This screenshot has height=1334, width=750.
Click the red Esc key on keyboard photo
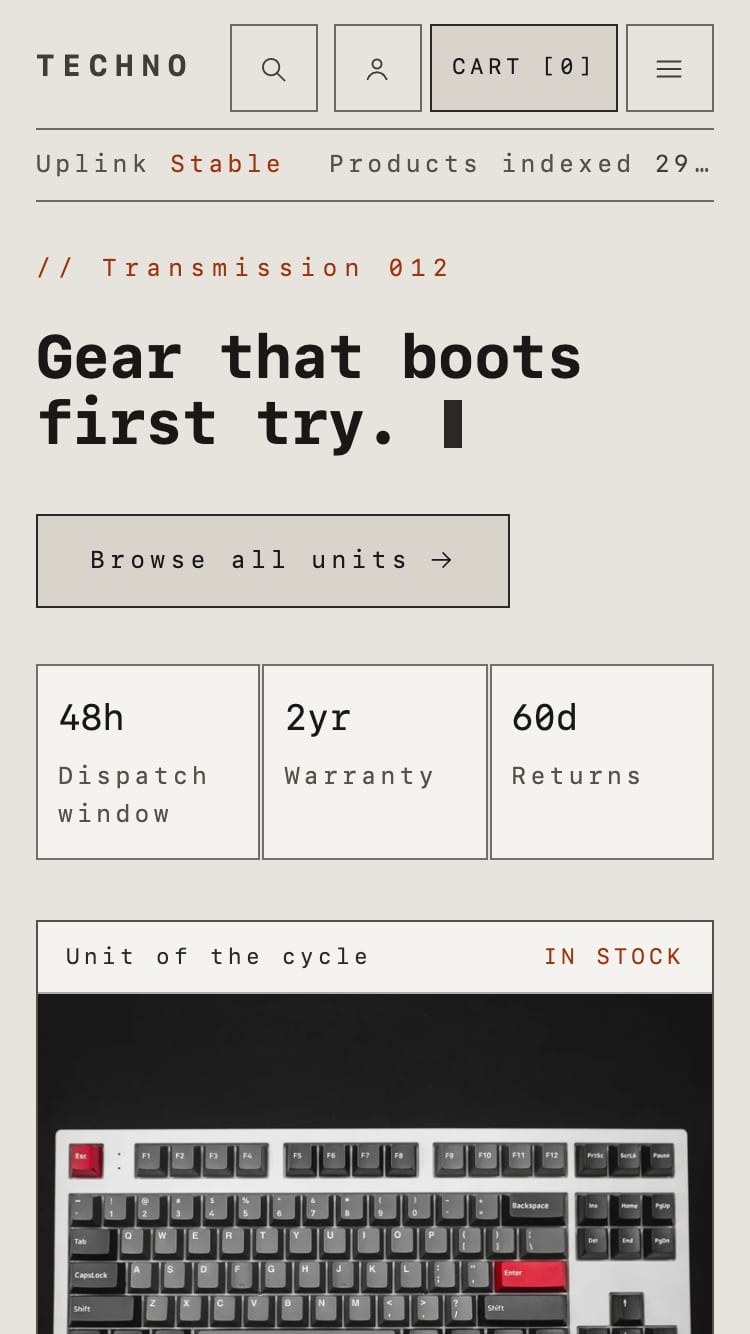click(86, 1160)
